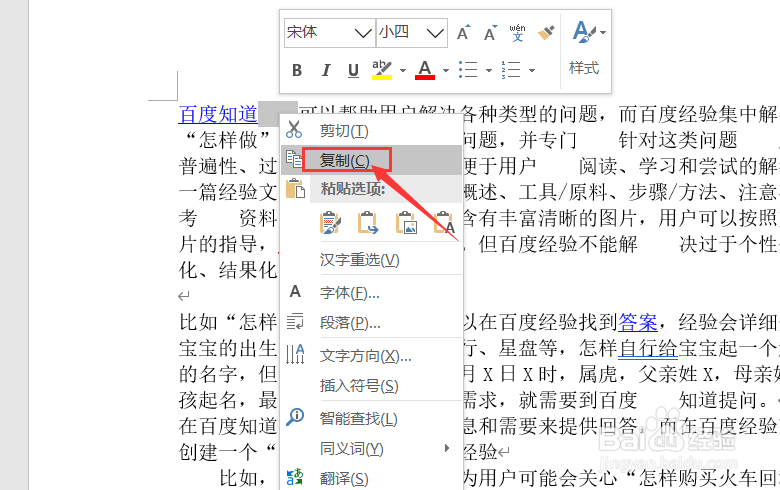Screen dimensions: 780x490
Task: Click the copy pages icon
Action: 293,159
